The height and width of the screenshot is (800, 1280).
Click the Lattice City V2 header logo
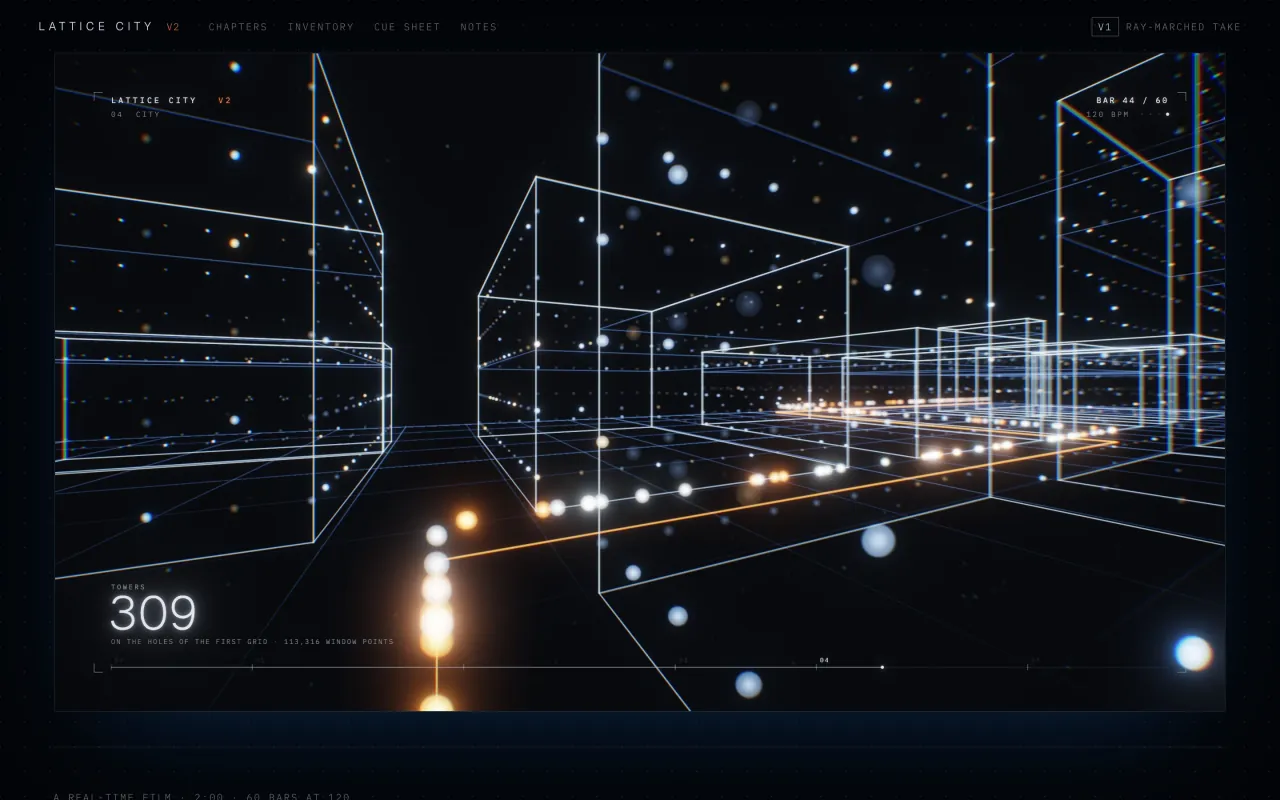109,27
